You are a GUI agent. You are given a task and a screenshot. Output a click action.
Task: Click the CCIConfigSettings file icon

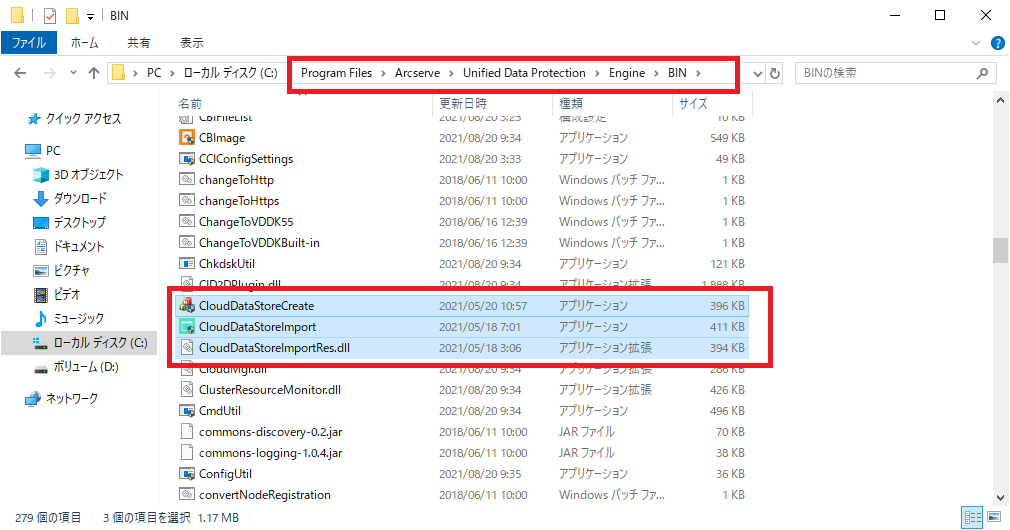(x=187, y=158)
